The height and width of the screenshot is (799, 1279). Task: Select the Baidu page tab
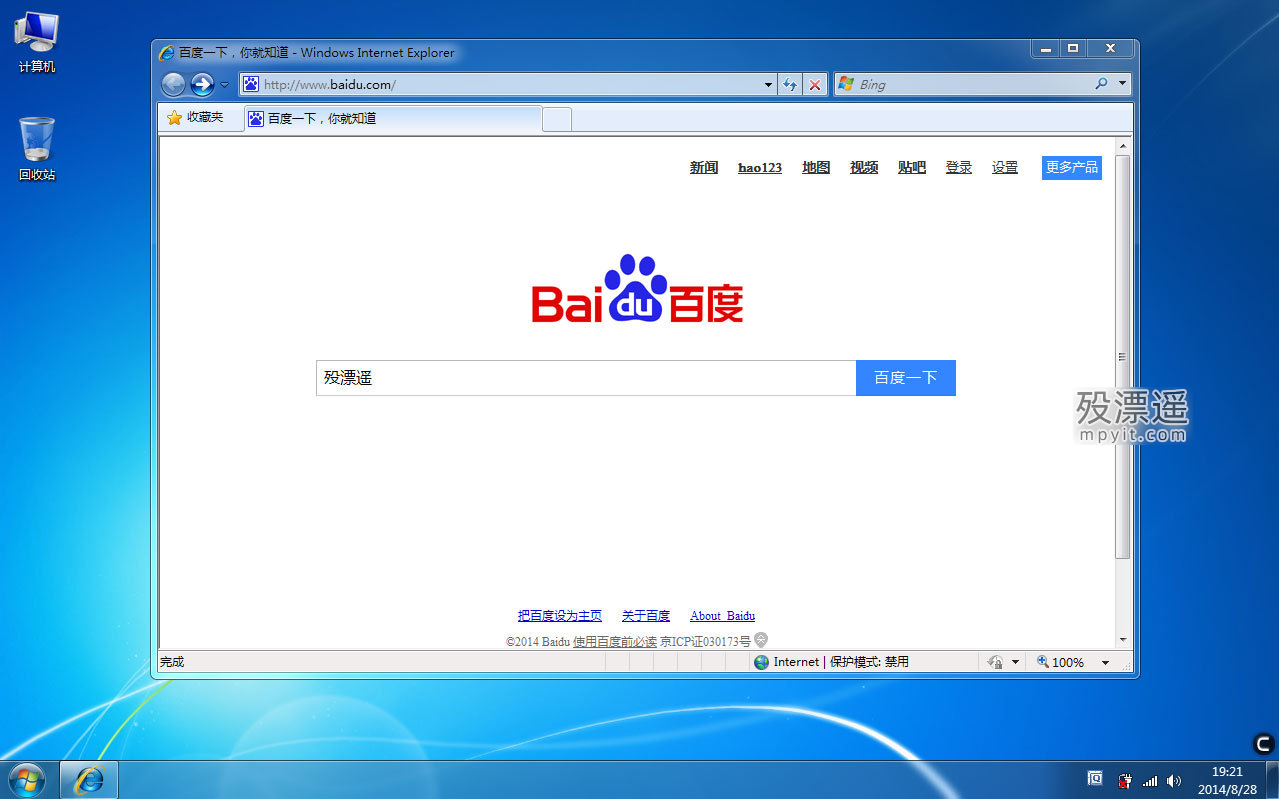tap(392, 119)
